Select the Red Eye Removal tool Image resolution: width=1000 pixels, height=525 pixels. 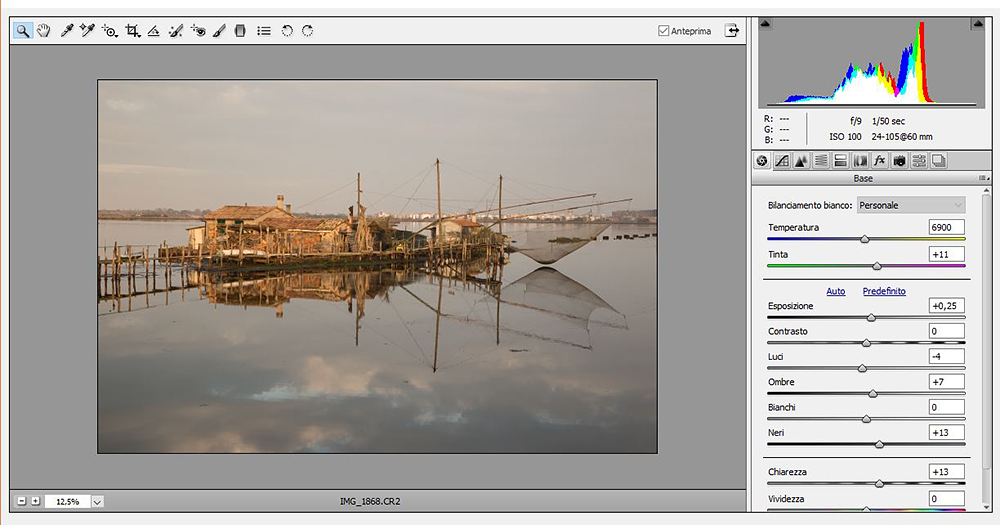point(198,31)
